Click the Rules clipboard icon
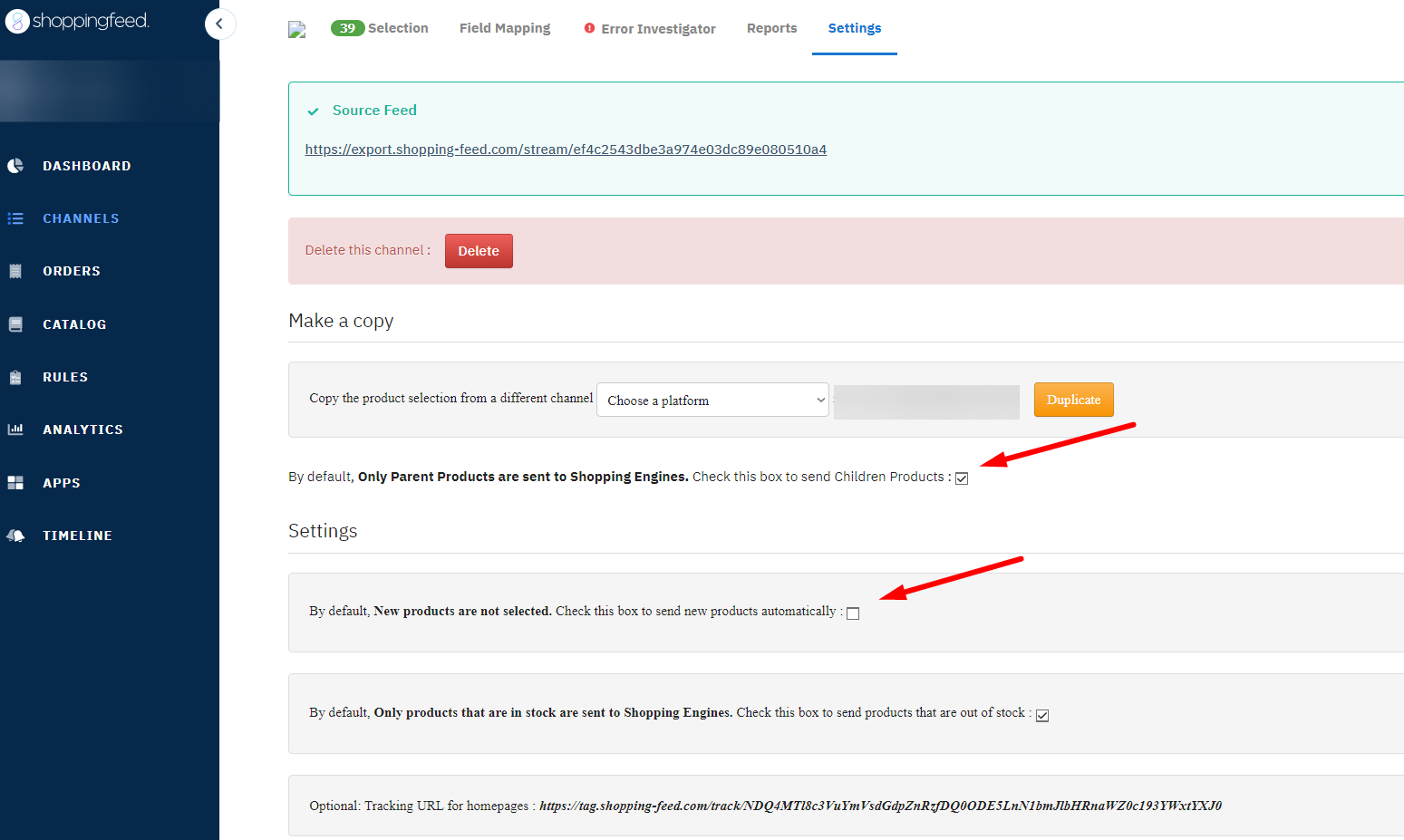This screenshot has height=840, width=1404. coord(15,377)
